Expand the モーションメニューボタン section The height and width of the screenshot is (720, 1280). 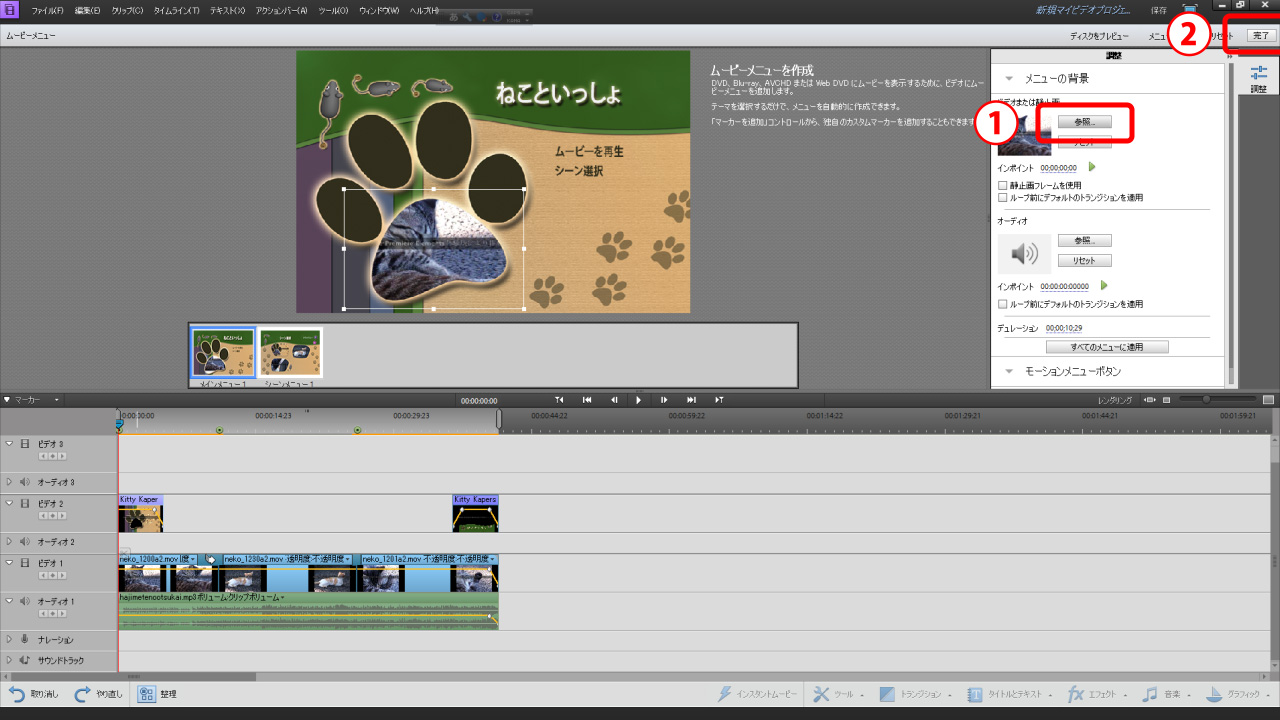point(1008,371)
